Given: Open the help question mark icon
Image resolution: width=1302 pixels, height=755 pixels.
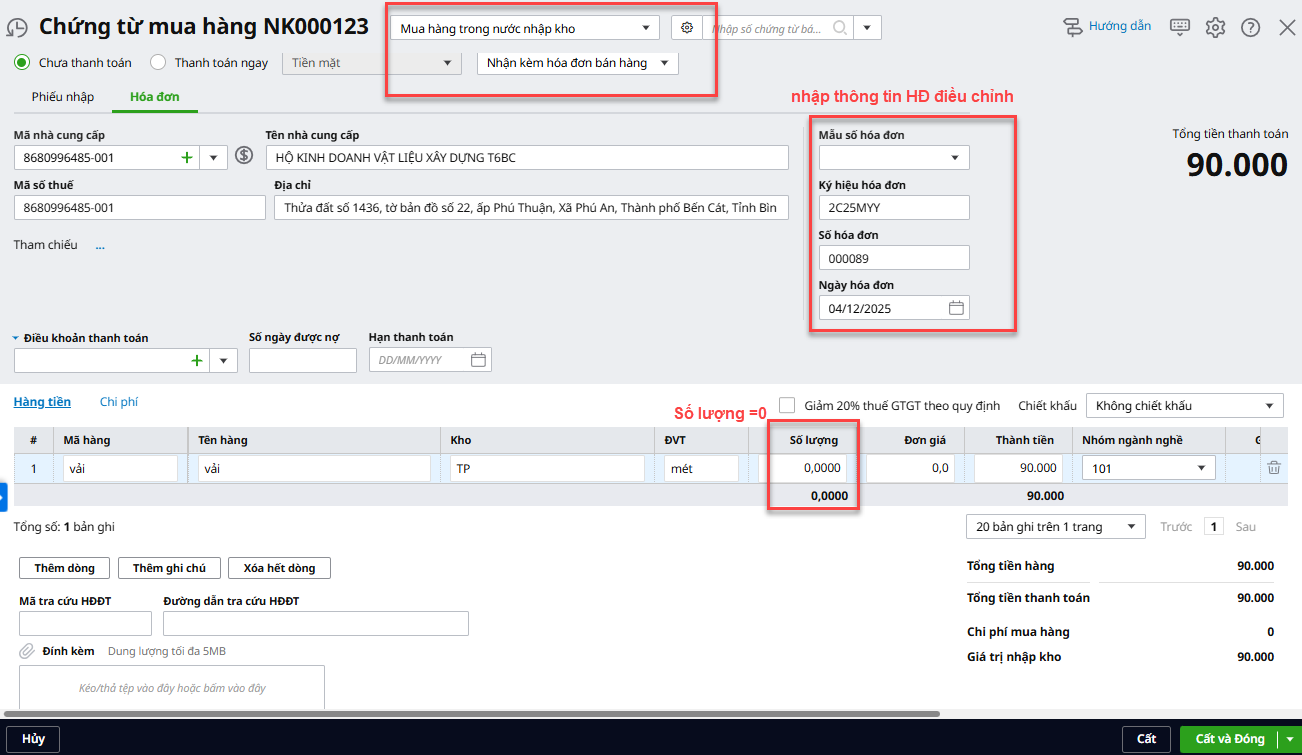Looking at the screenshot, I should (1250, 27).
